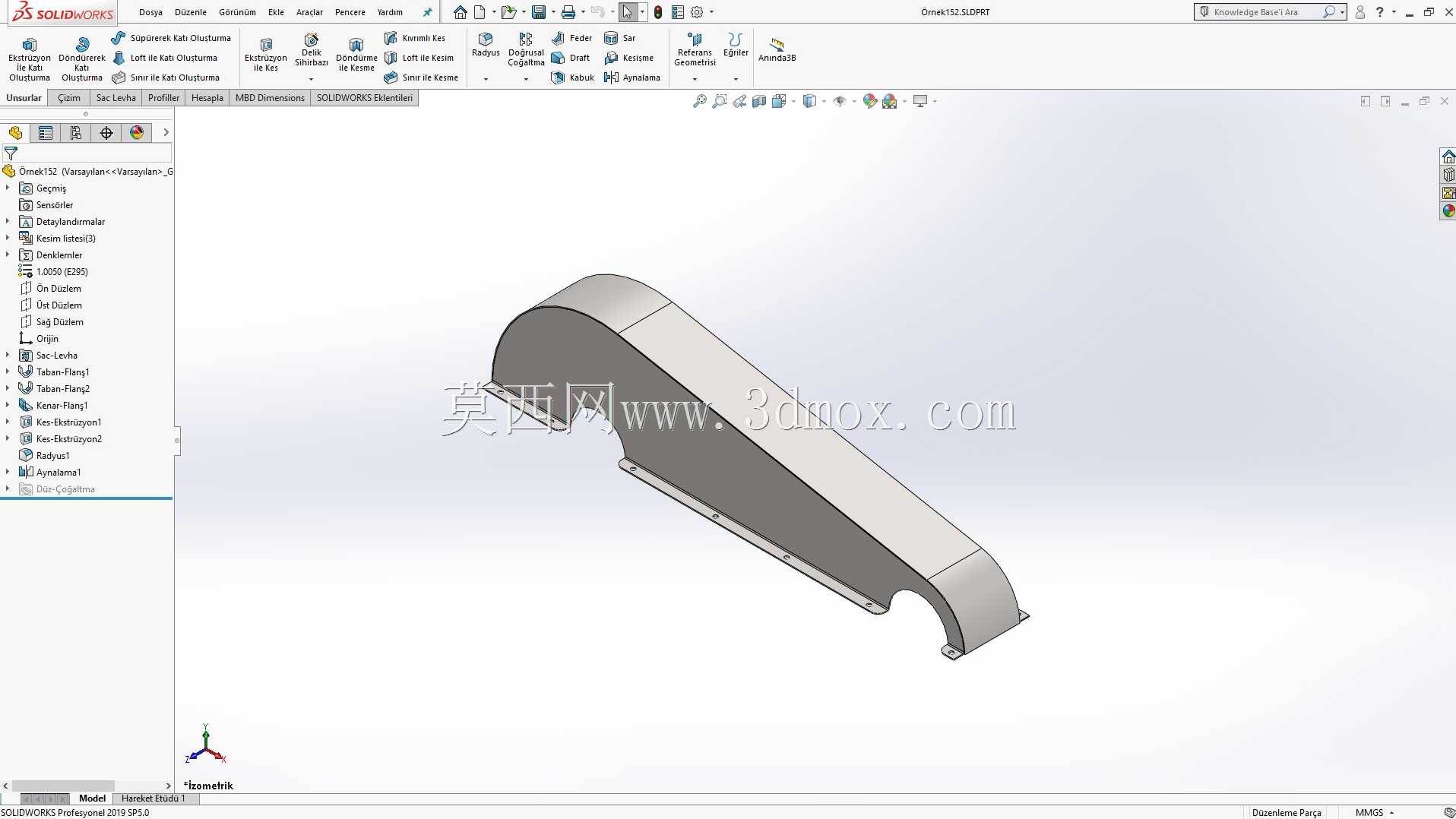Select Döndürme ile Kesme tool
This screenshot has height=819, width=1456.
coord(356,55)
